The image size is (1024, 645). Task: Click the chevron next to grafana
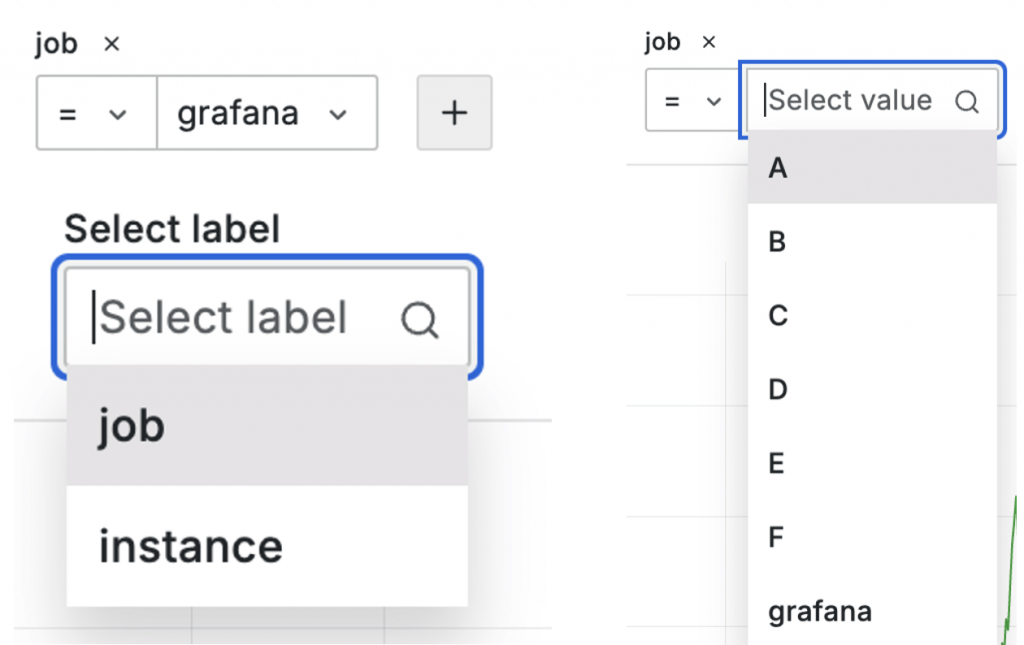pyautogui.click(x=338, y=114)
